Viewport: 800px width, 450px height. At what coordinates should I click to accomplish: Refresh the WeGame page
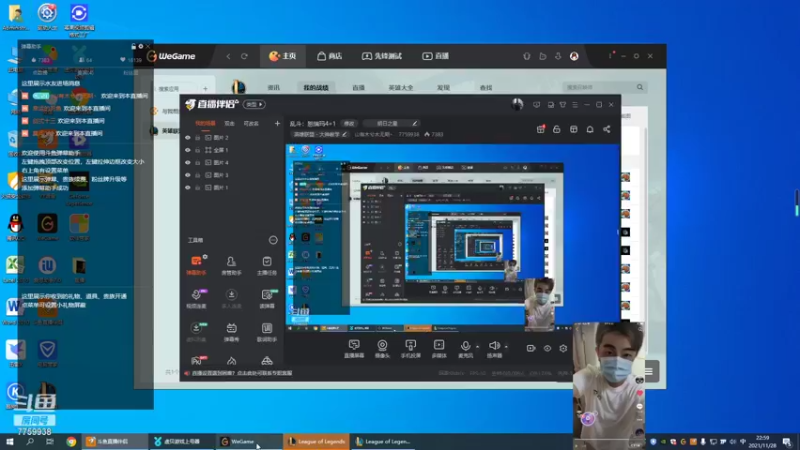point(244,56)
